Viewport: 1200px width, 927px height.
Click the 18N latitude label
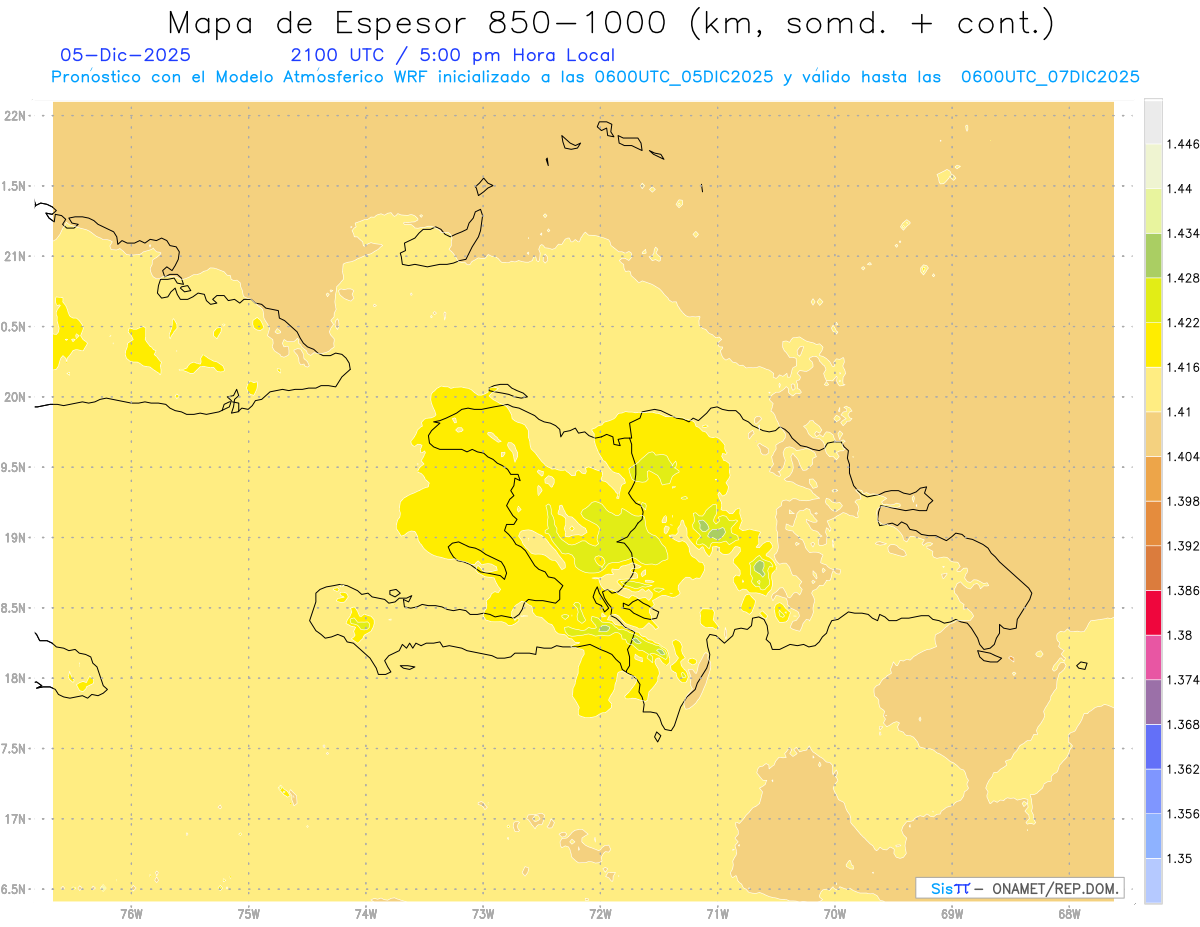(16, 679)
